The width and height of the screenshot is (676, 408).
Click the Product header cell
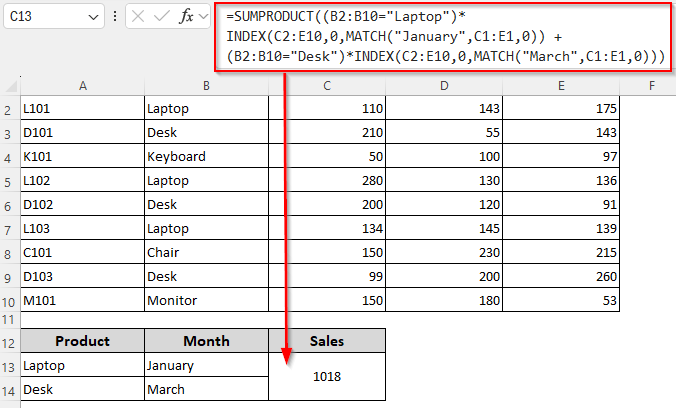pos(82,341)
